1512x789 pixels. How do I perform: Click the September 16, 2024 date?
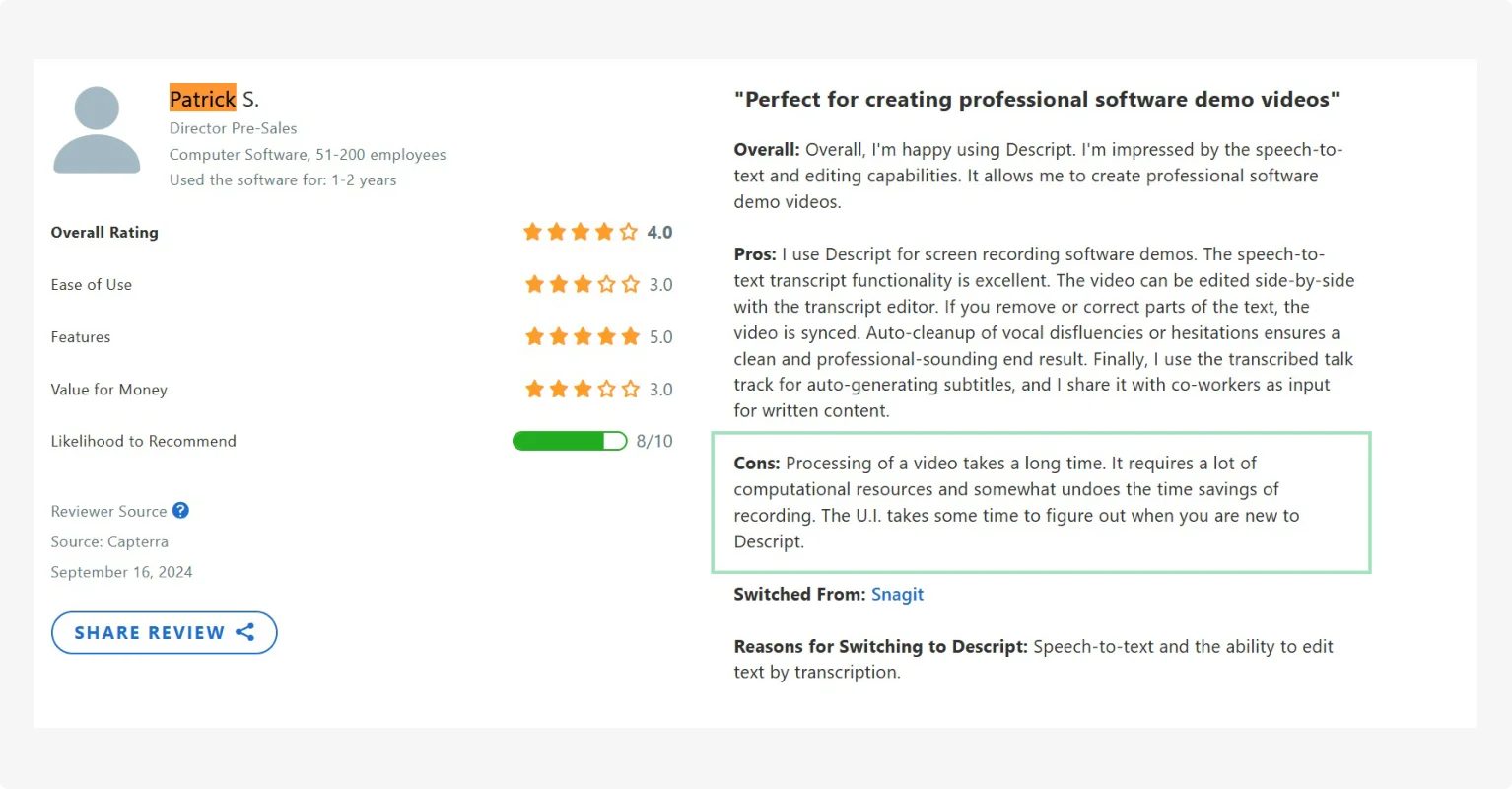(121, 571)
